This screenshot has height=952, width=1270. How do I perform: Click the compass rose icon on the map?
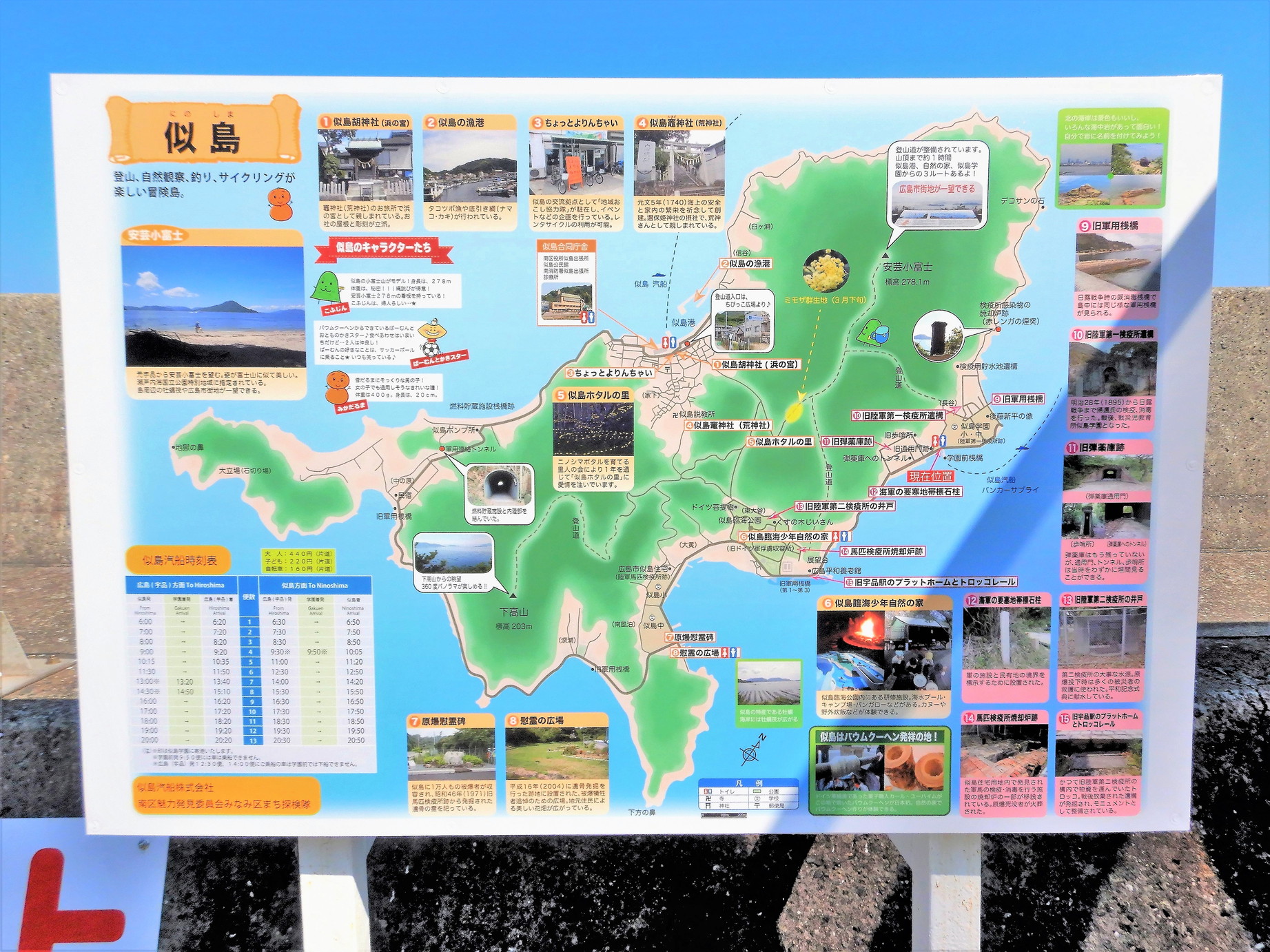pyautogui.click(x=752, y=751)
